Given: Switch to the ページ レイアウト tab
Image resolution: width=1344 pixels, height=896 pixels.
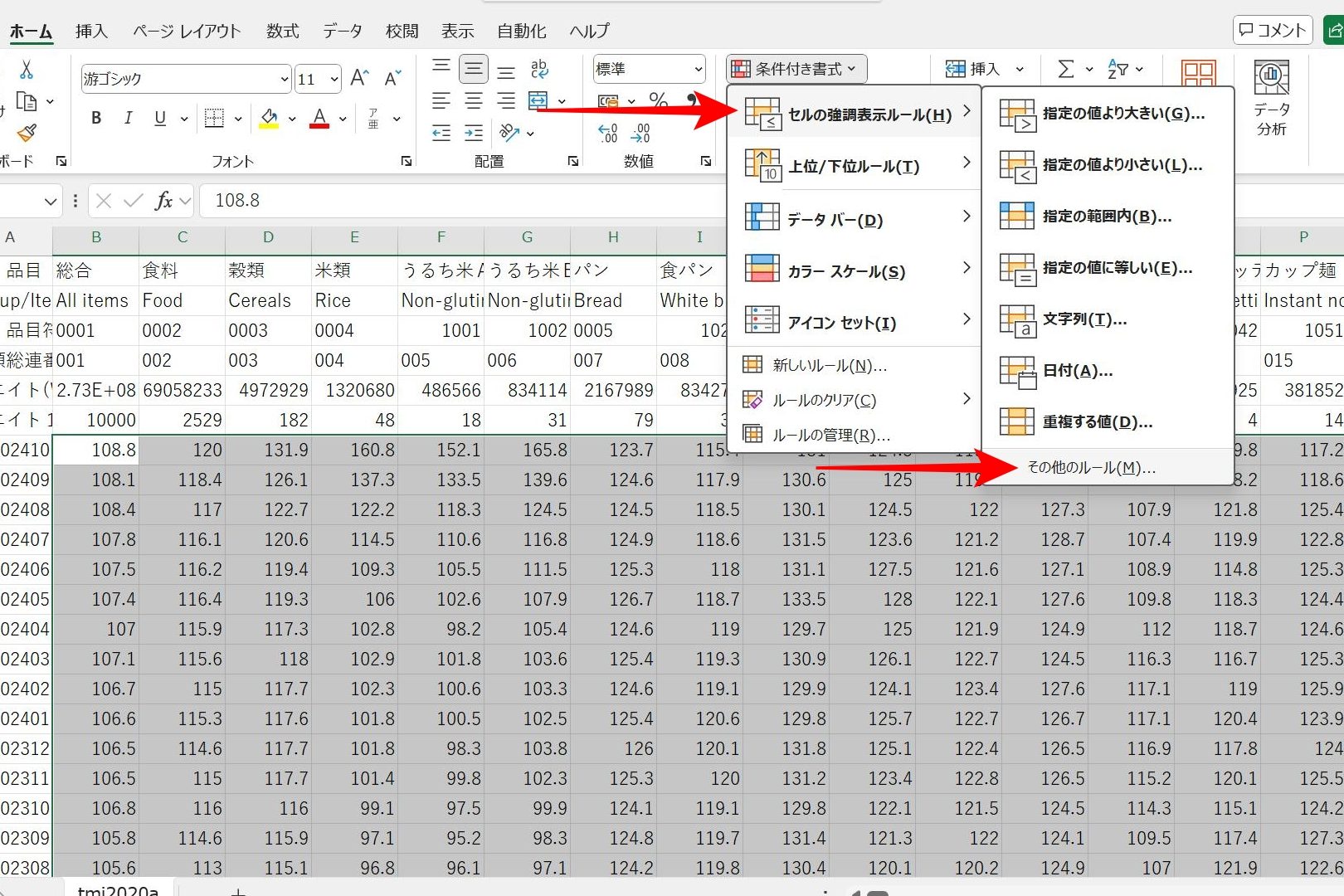Looking at the screenshot, I should click(187, 31).
